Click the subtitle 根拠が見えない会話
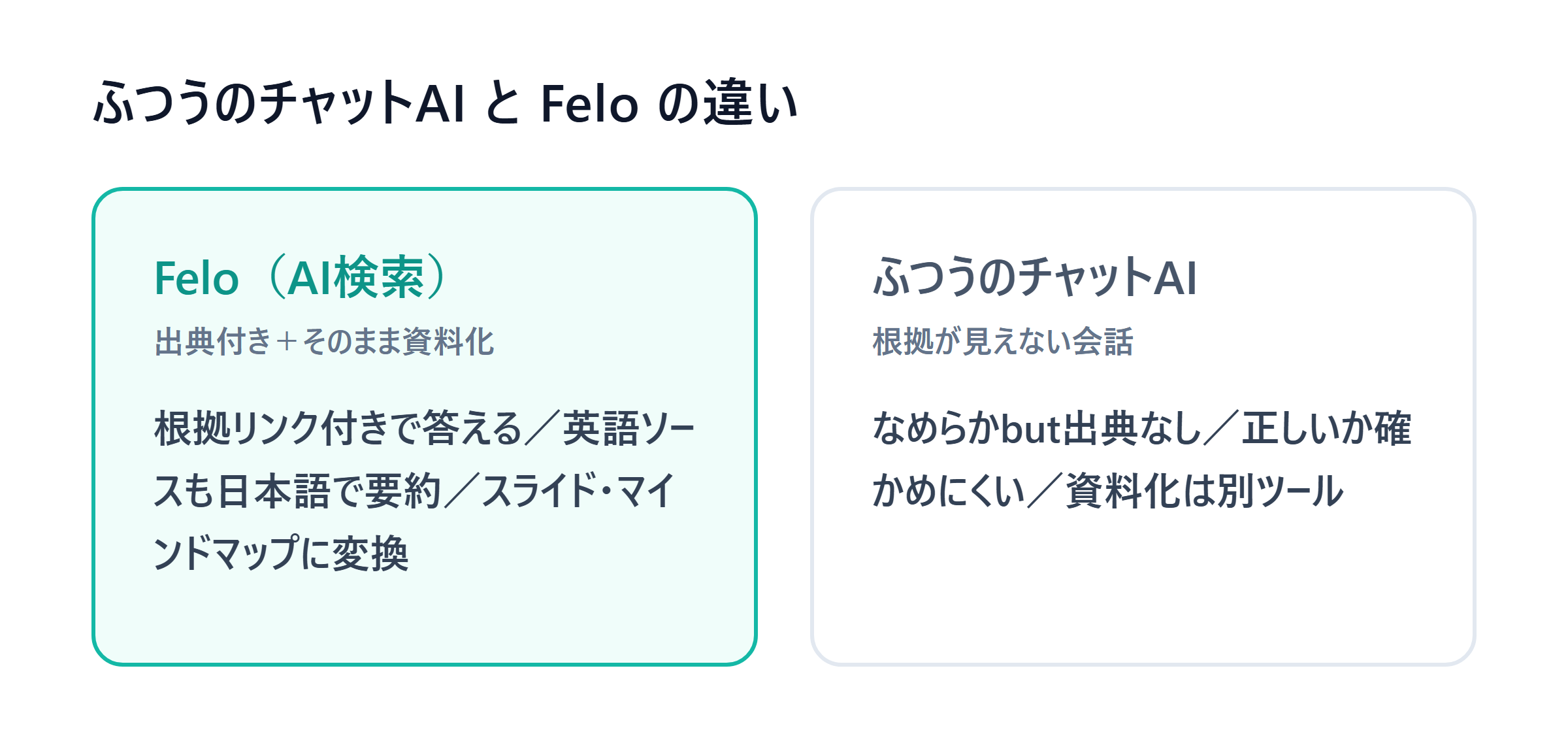This screenshot has height=732, width=1568. pyautogui.click(x=1003, y=341)
